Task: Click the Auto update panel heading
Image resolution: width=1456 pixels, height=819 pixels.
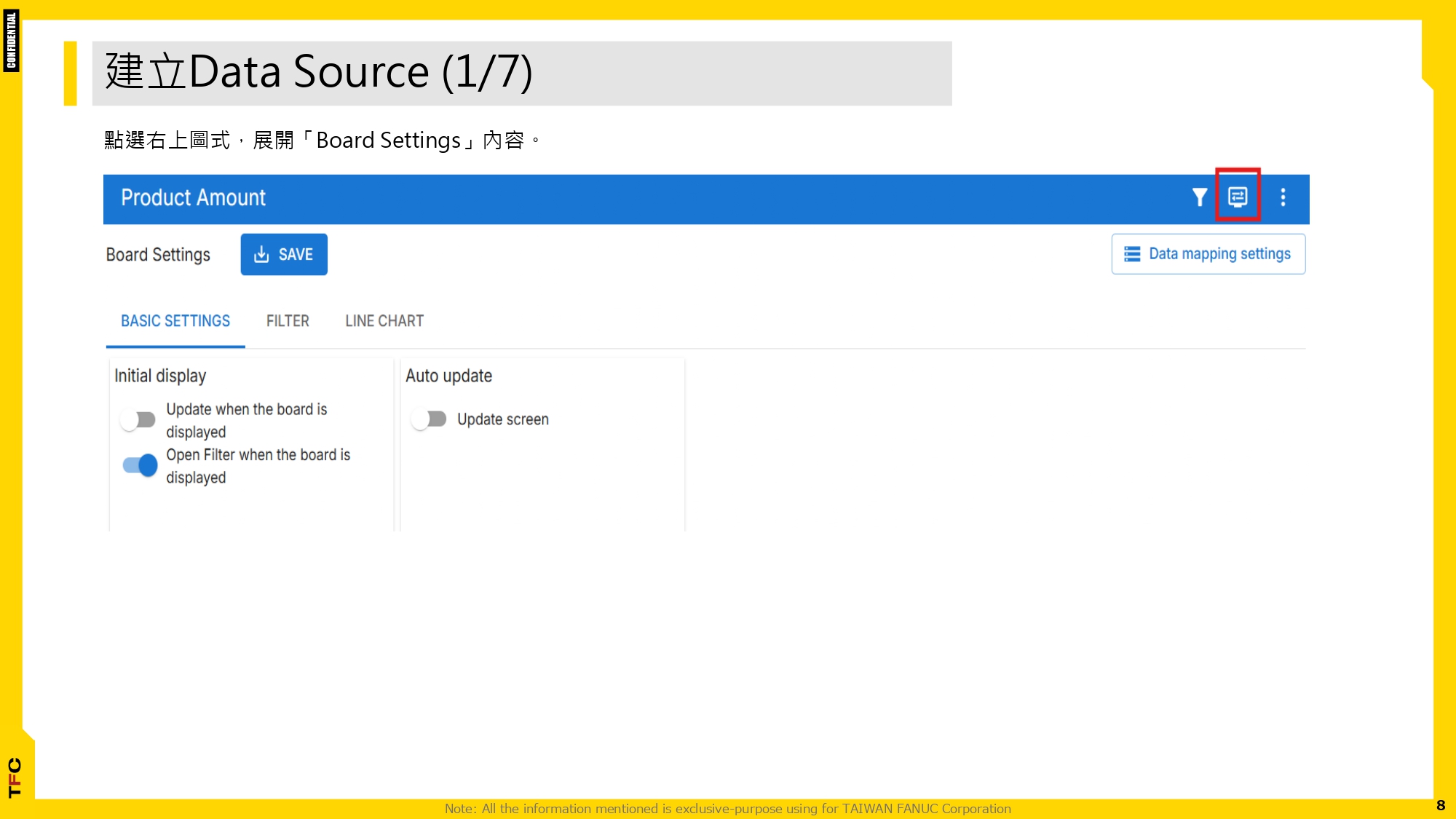Action: coord(448,376)
